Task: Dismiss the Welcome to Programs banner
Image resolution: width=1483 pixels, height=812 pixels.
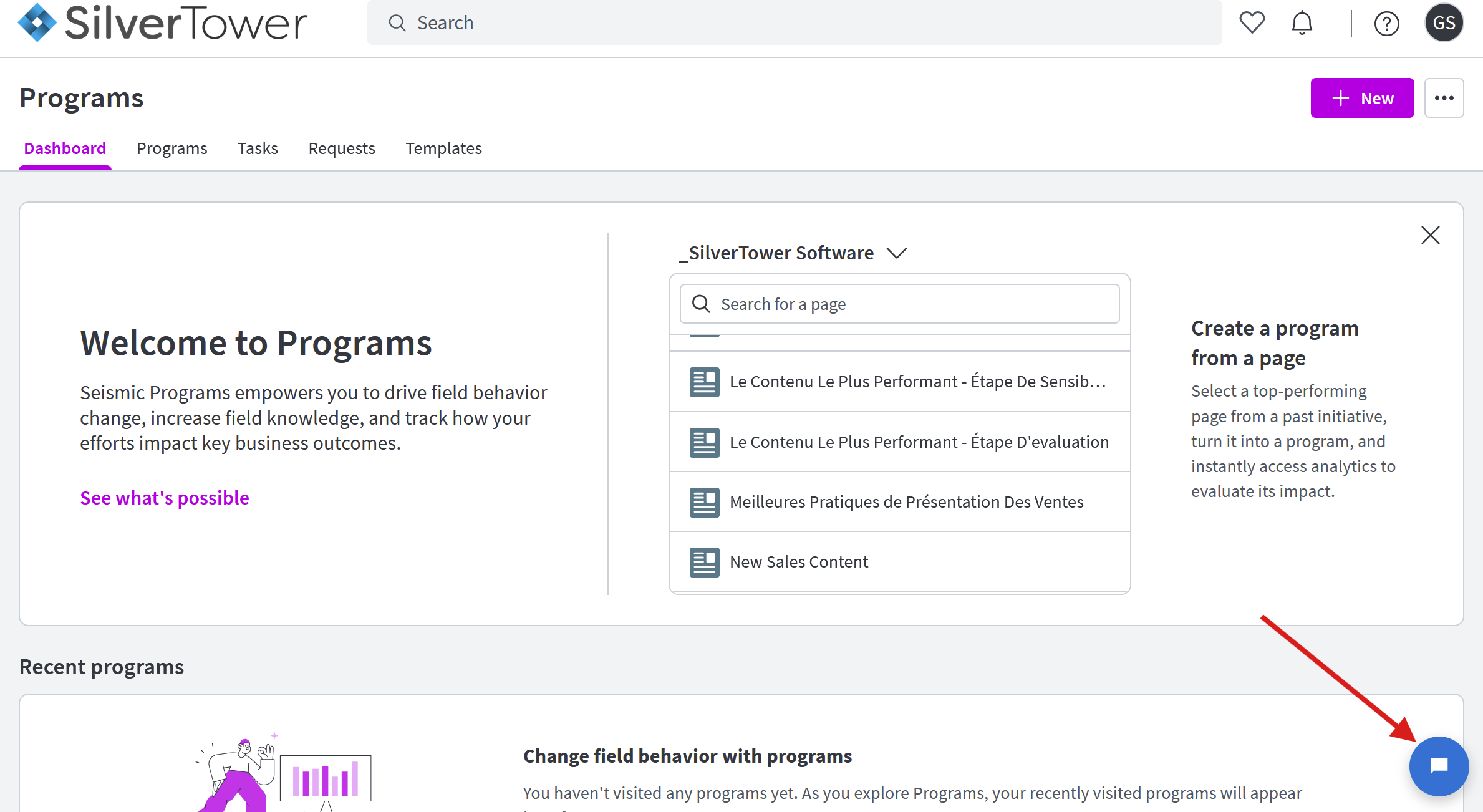Action: point(1430,235)
